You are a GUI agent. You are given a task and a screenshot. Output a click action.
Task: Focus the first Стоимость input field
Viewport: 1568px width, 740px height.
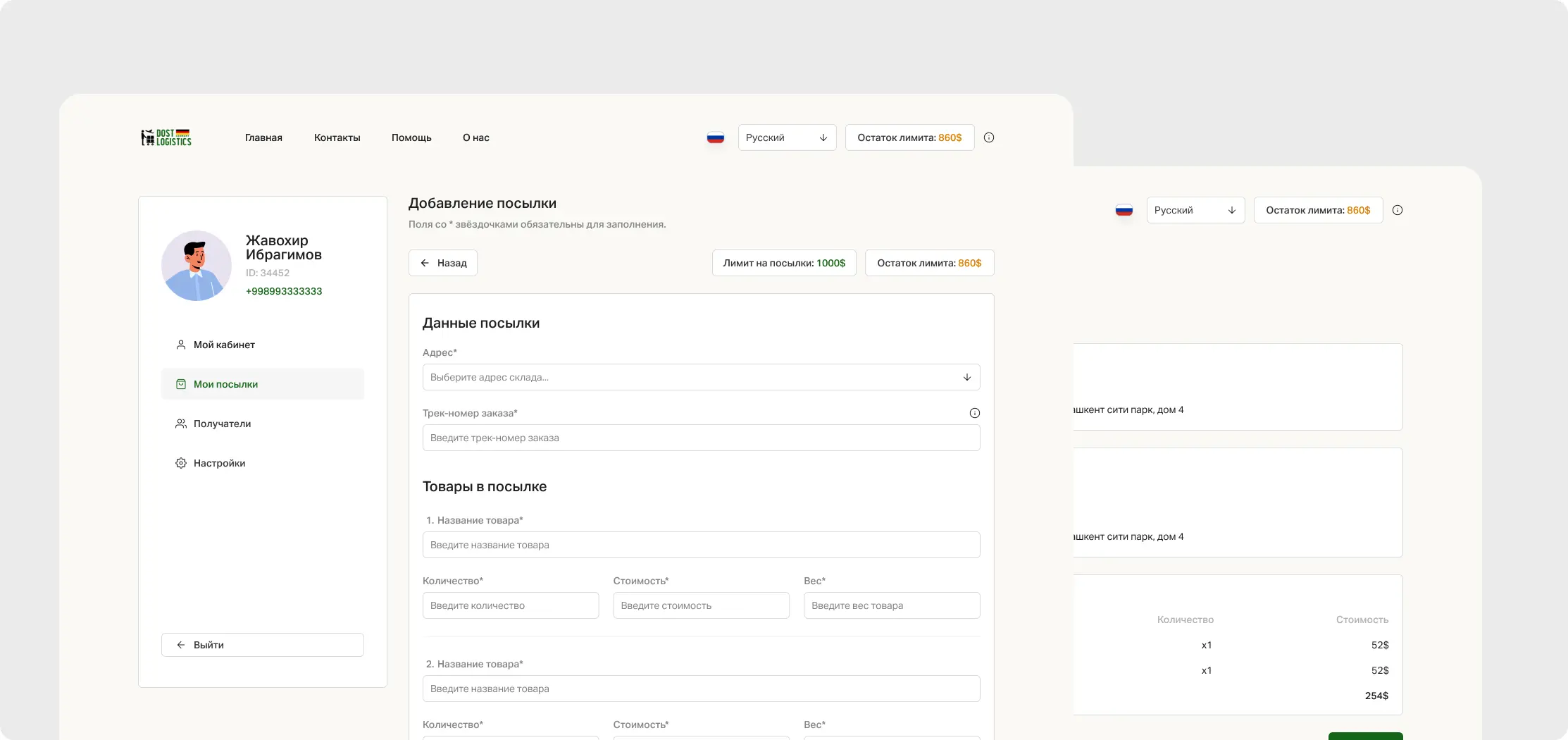click(702, 605)
